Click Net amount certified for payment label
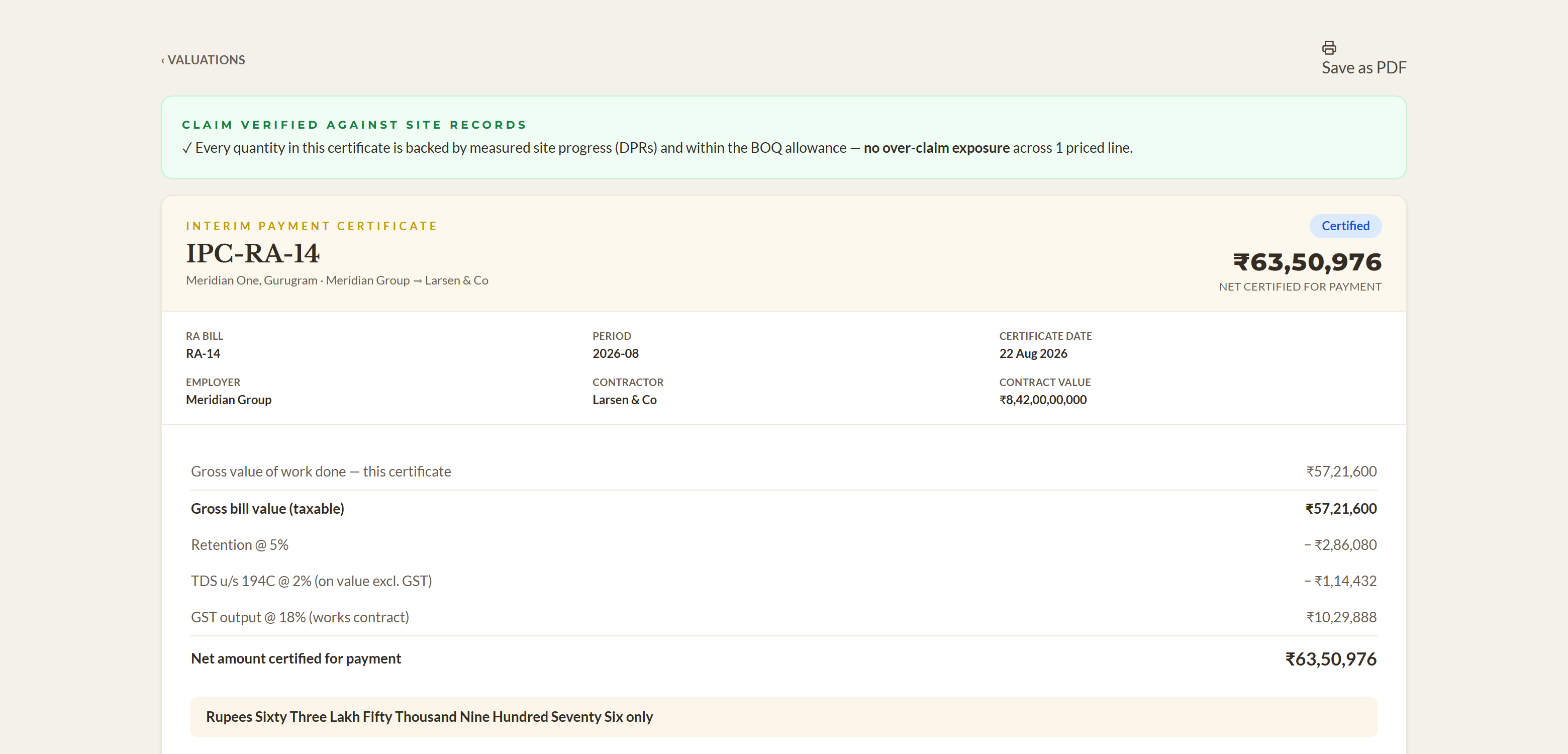 click(x=296, y=658)
